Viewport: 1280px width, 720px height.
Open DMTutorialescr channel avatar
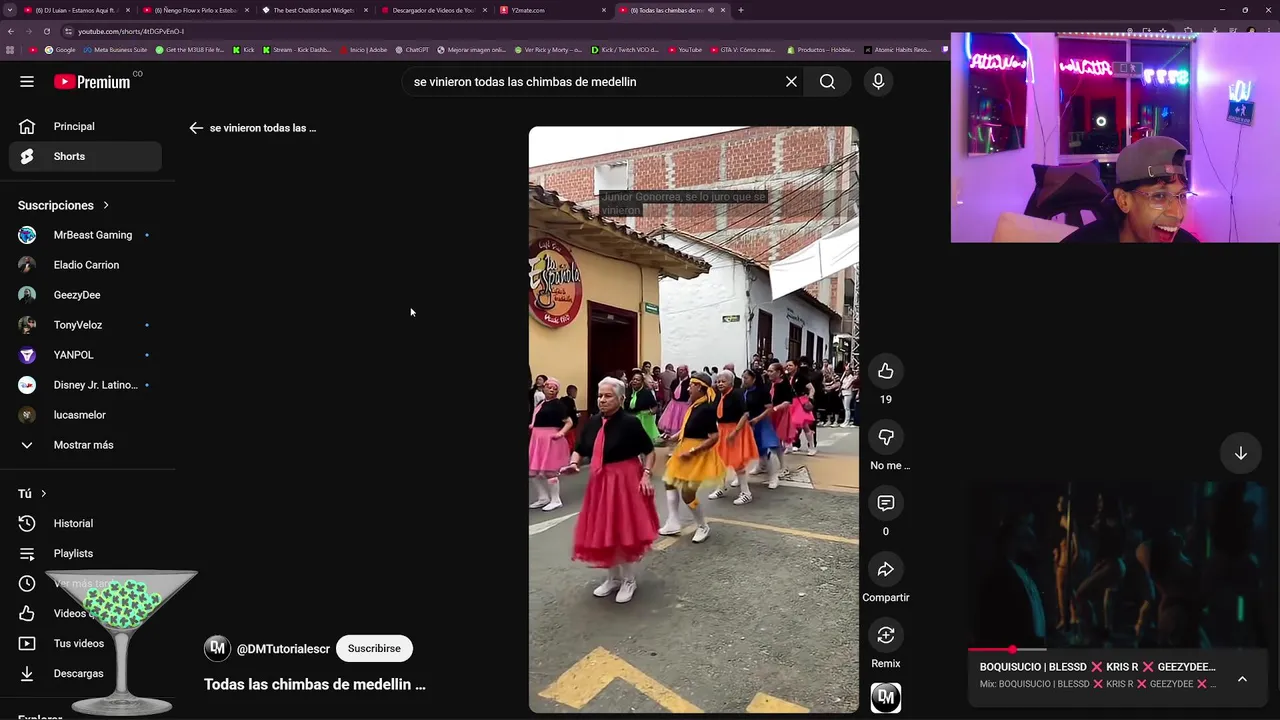217,648
